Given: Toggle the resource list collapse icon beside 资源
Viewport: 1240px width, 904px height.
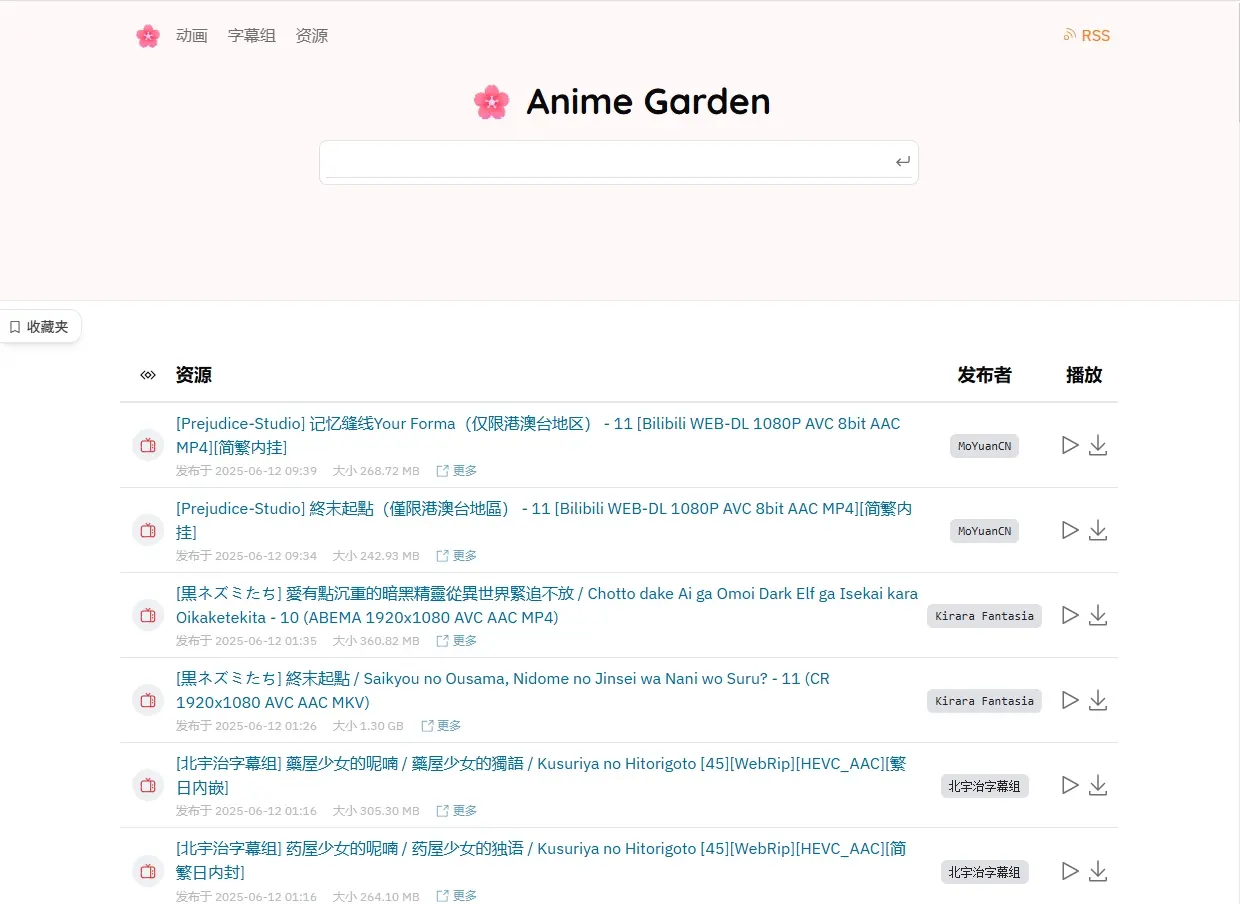Looking at the screenshot, I should tap(148, 375).
